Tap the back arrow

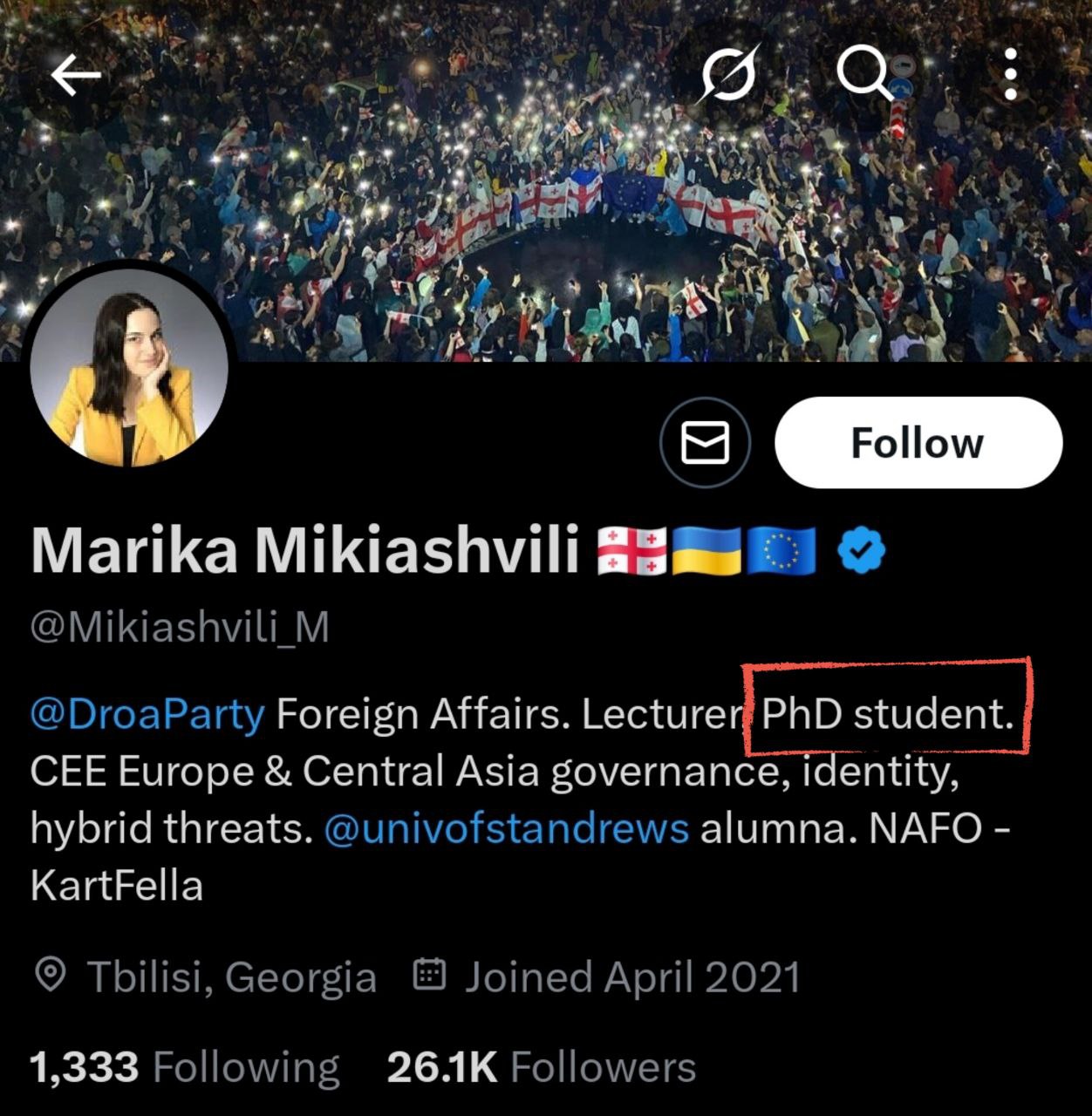click(76, 76)
